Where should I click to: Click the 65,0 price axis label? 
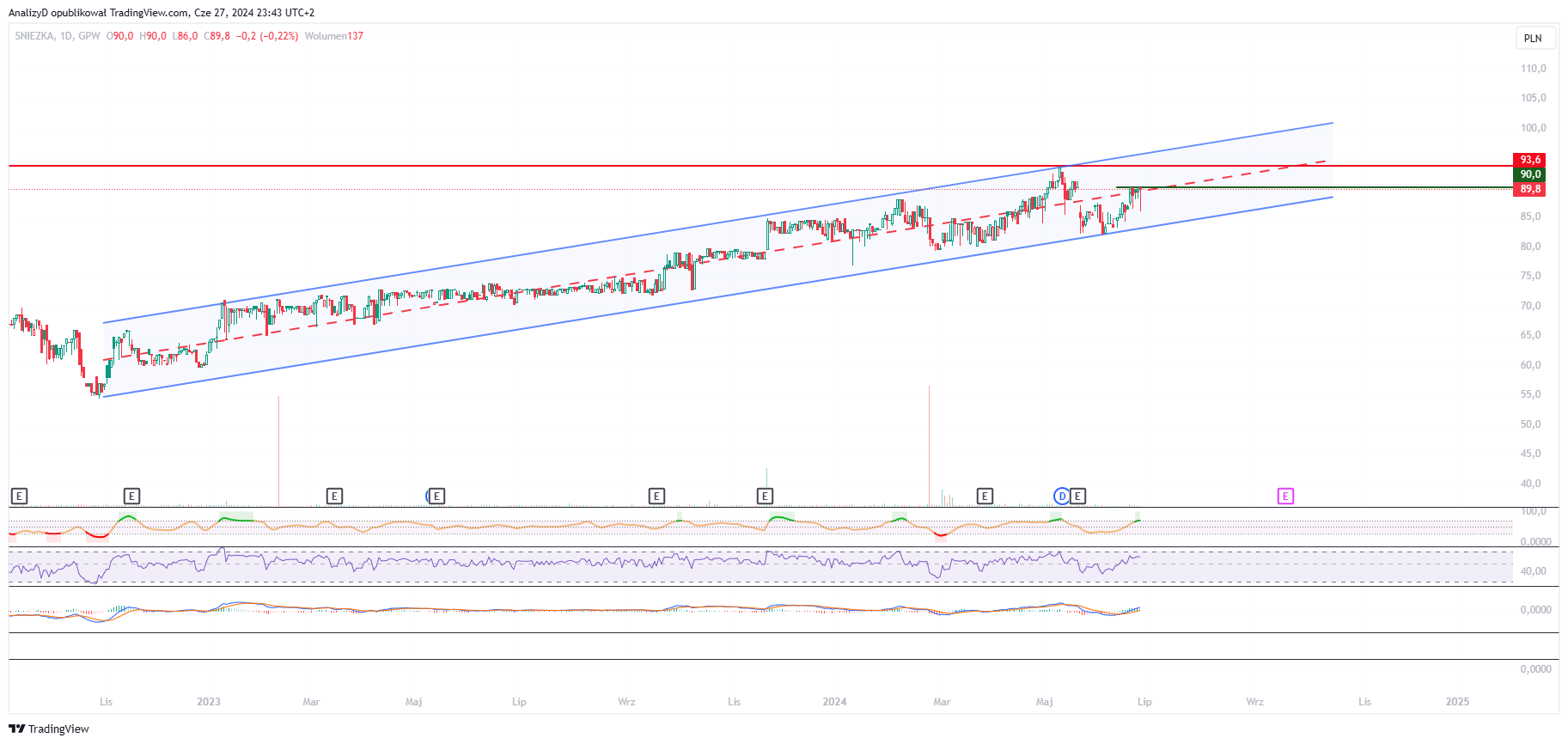[1530, 335]
